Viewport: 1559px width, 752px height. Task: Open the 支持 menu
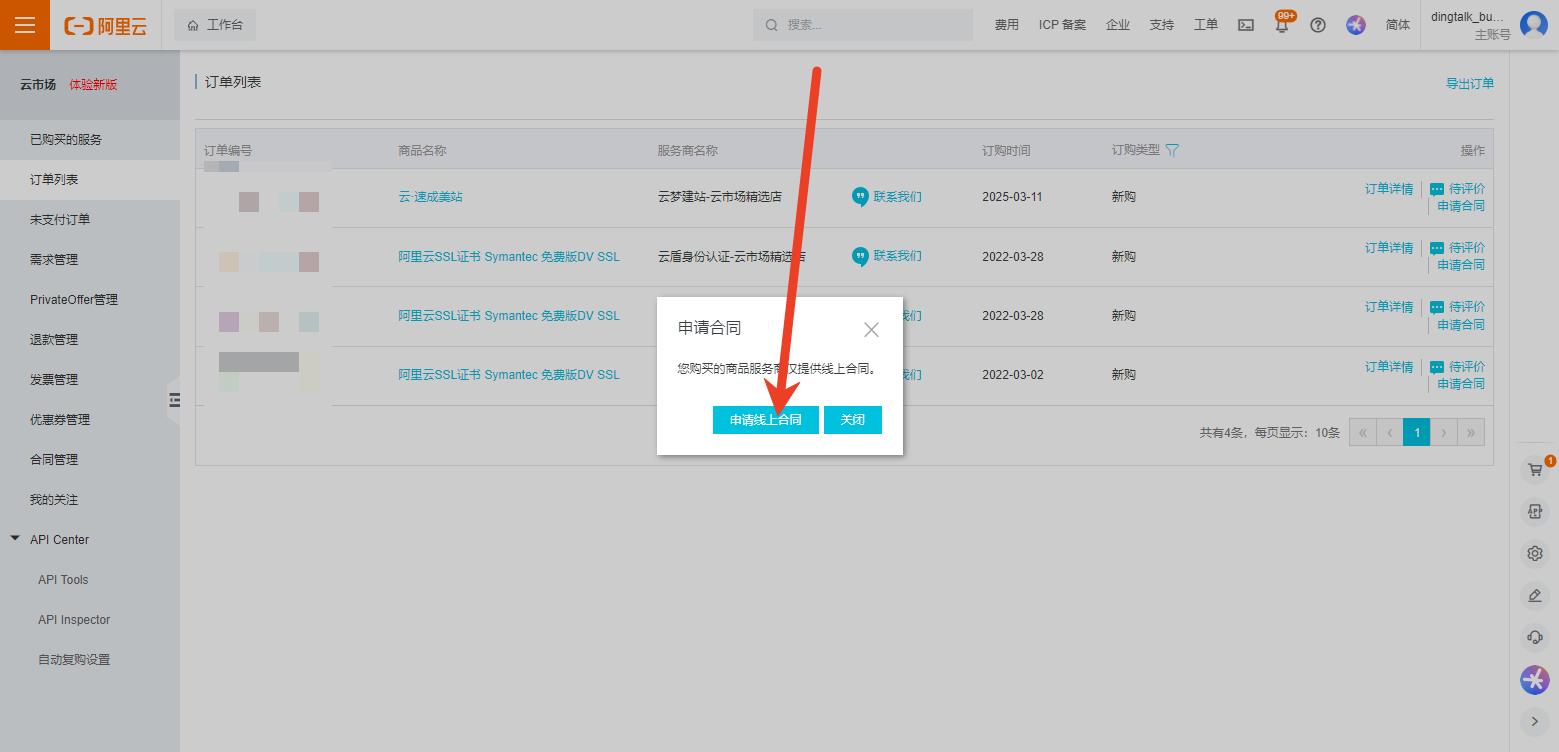[1162, 25]
